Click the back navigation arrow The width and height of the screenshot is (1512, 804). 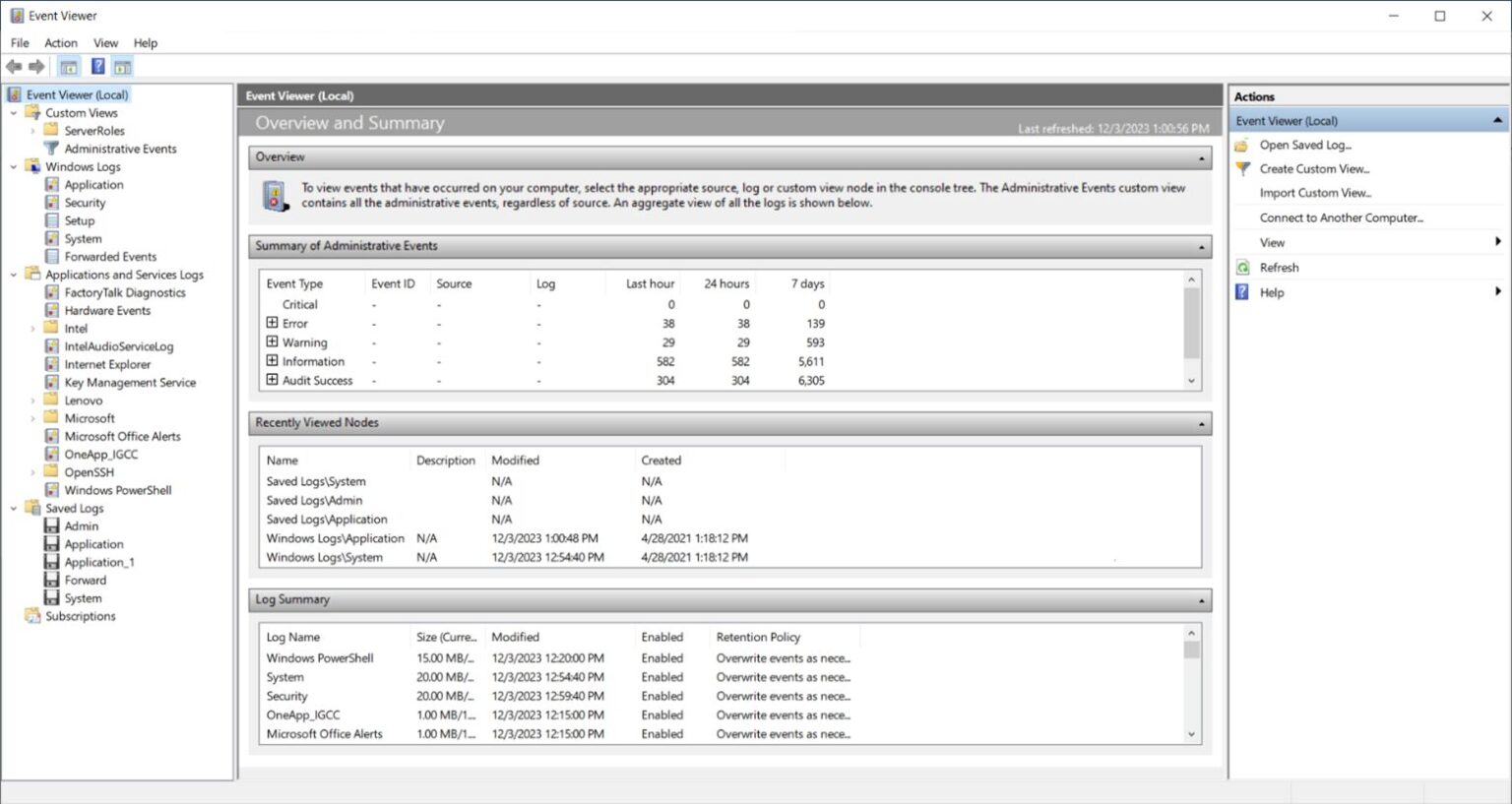click(14, 66)
